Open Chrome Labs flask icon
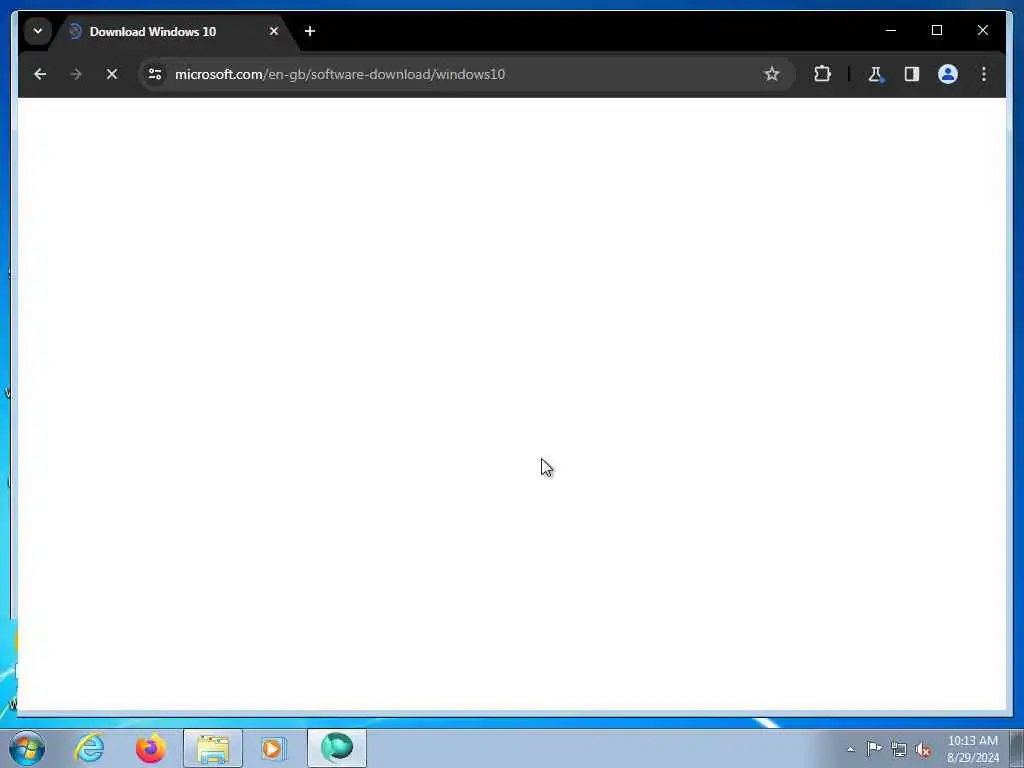The image size is (1024, 768). pyautogui.click(x=876, y=74)
